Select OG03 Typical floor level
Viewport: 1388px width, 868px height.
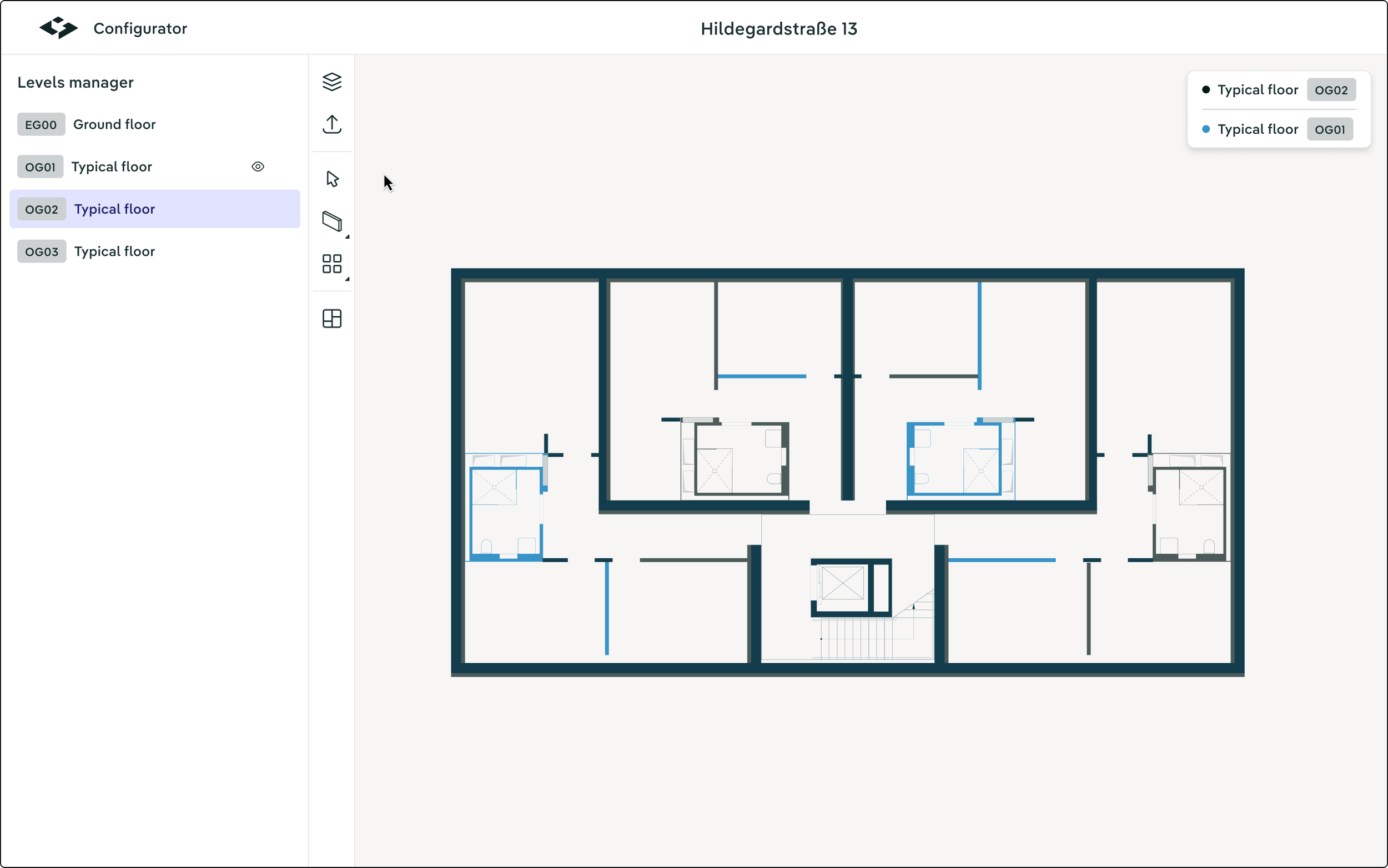pyautogui.click(x=114, y=251)
